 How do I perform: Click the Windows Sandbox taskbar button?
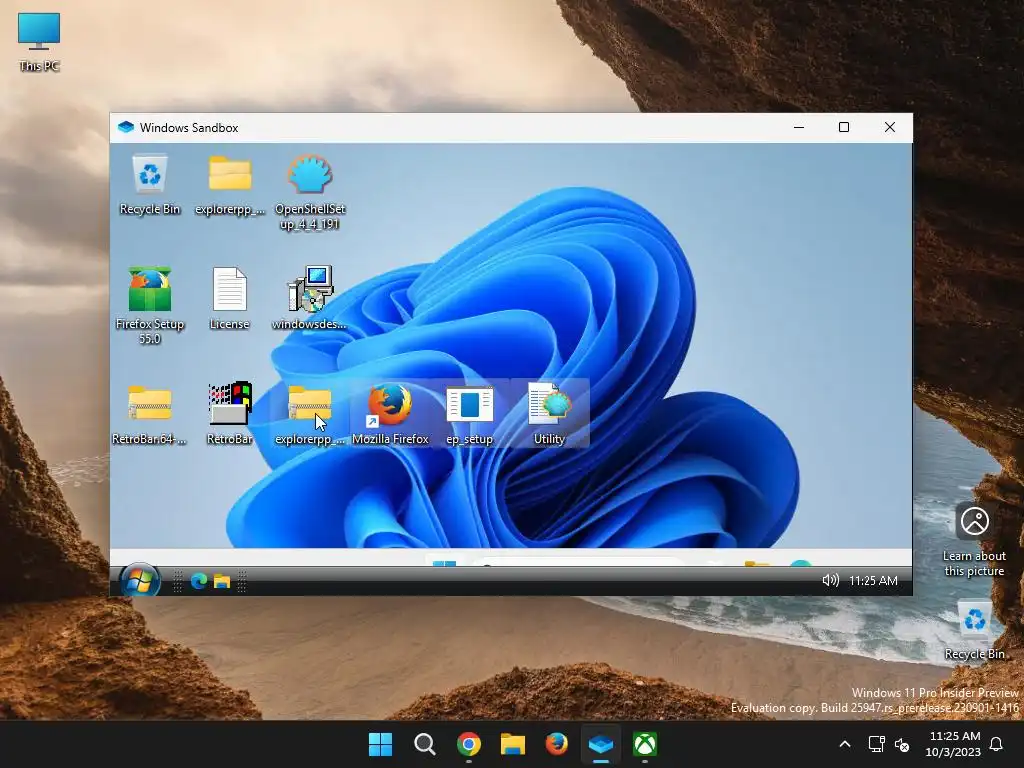click(x=601, y=744)
